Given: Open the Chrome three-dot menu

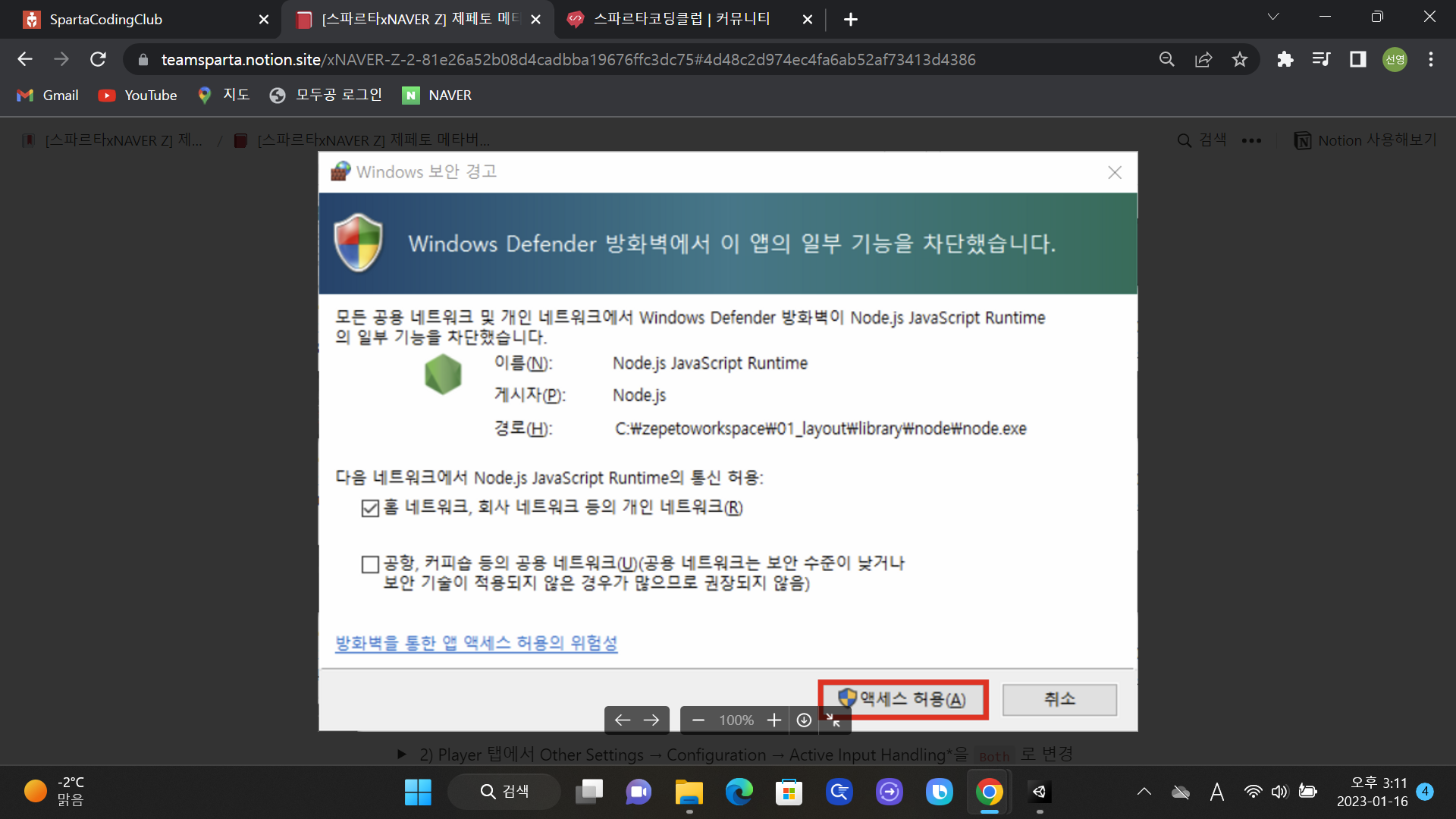Looking at the screenshot, I should point(1431,59).
